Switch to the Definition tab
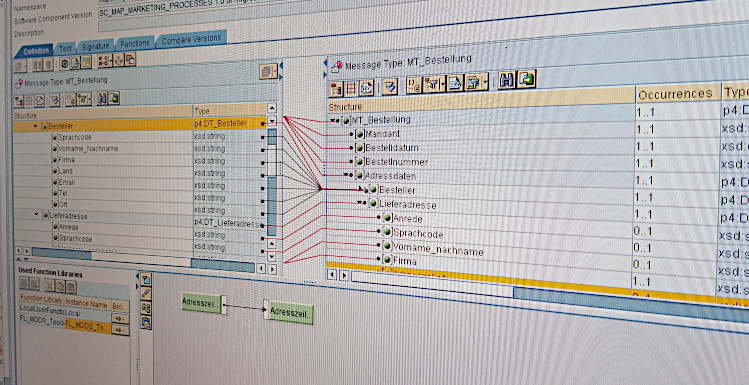 click(x=36, y=51)
